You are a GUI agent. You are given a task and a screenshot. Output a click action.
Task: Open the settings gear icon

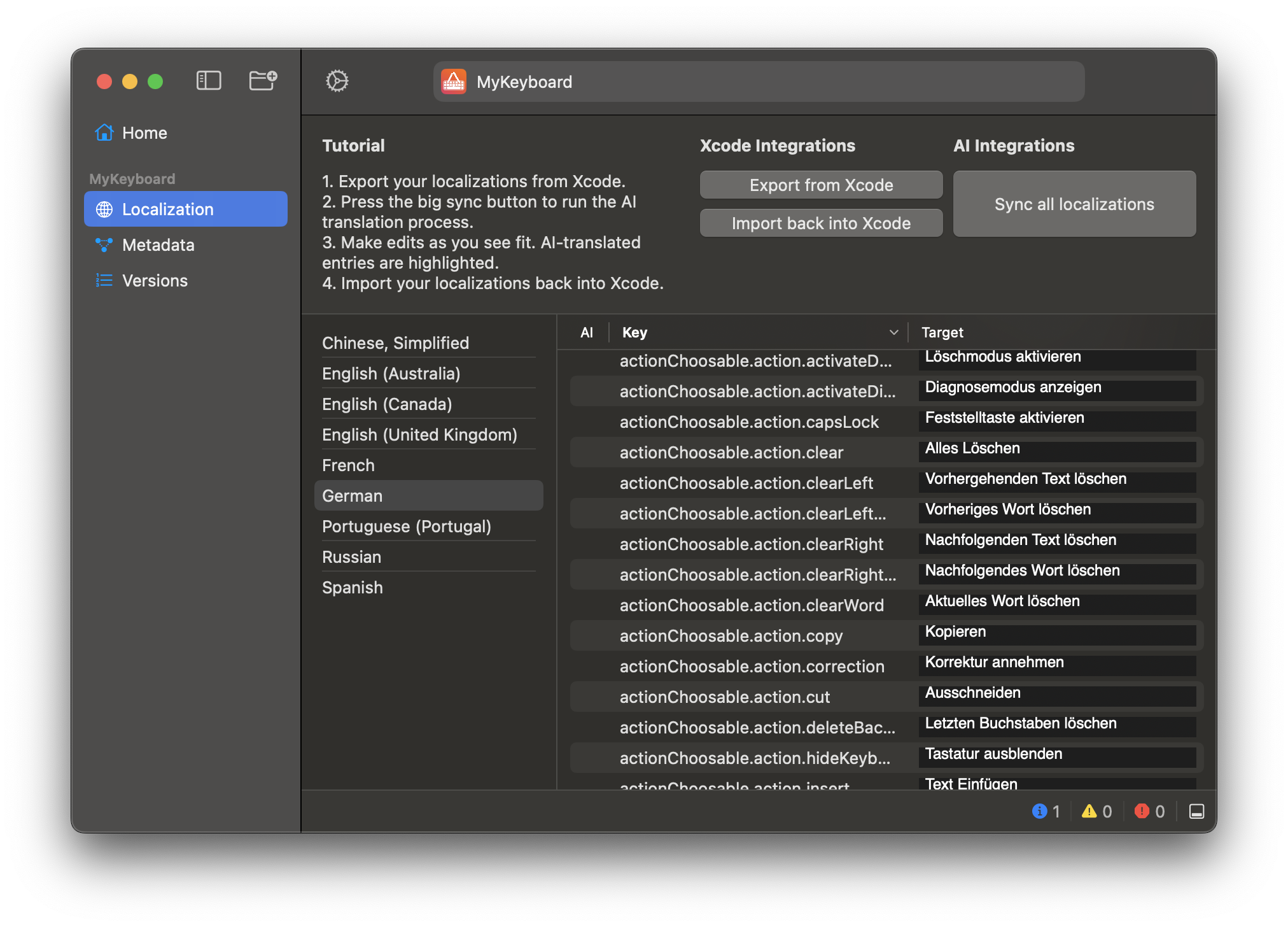[x=337, y=81]
